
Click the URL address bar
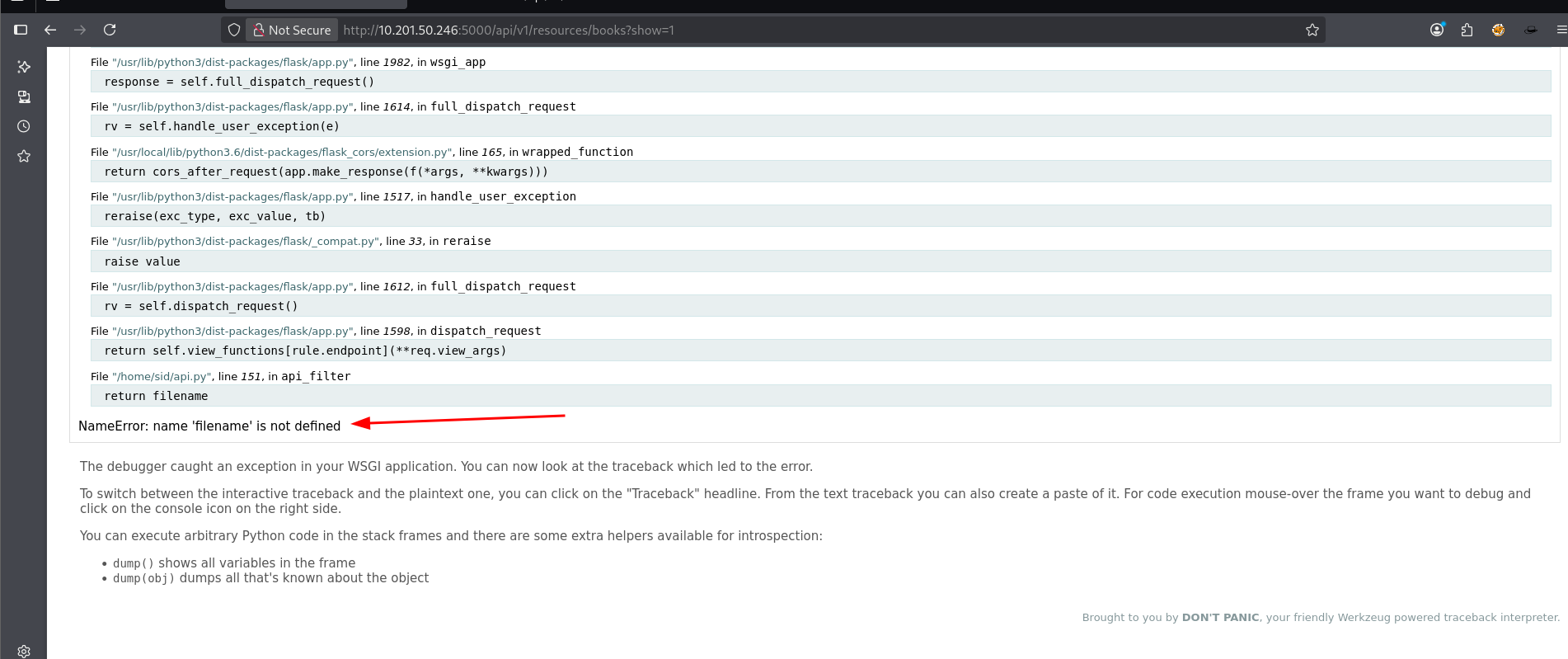742,30
